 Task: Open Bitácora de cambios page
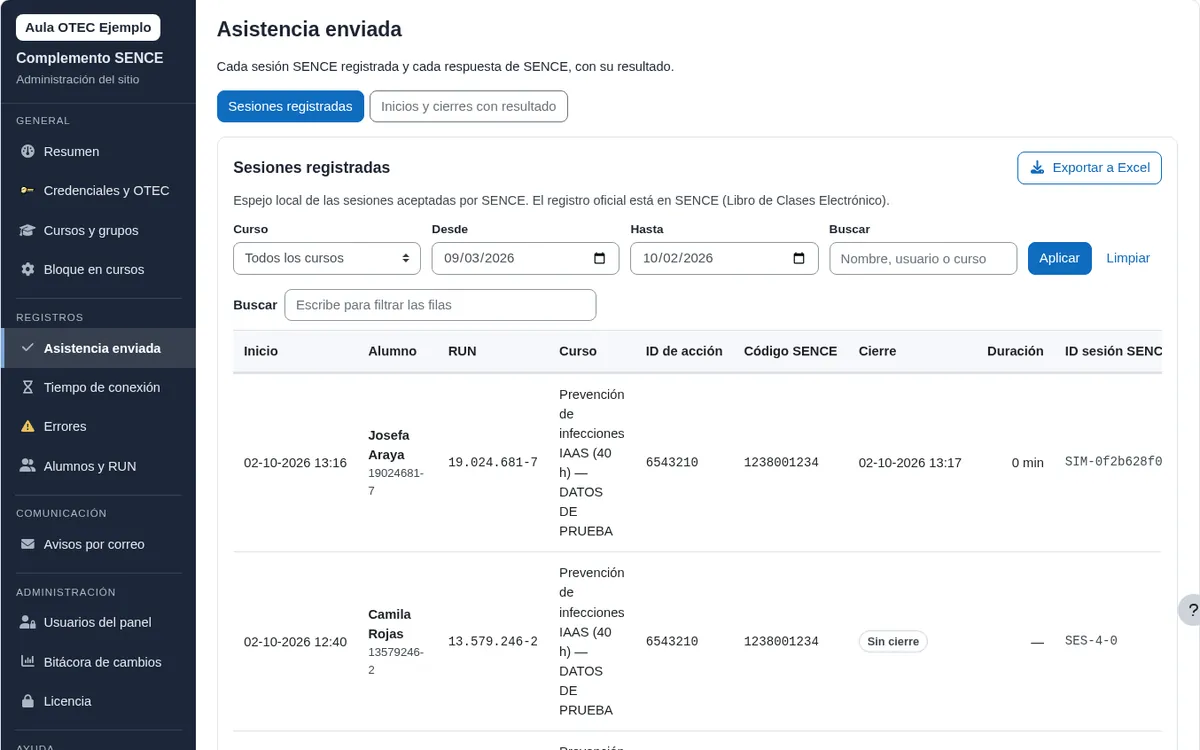(98, 662)
